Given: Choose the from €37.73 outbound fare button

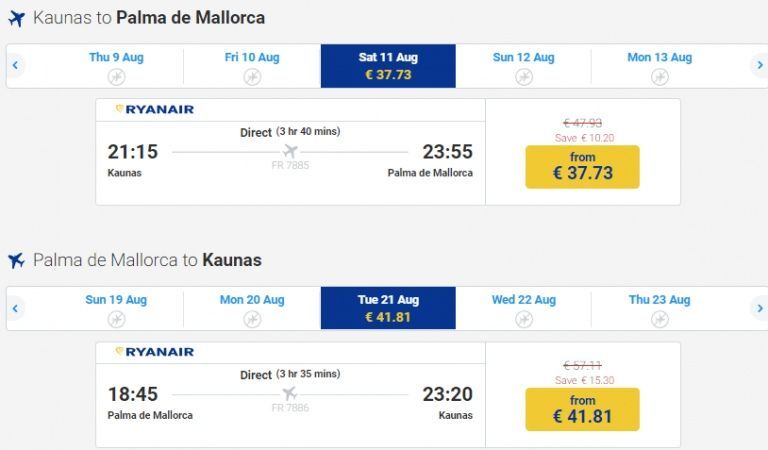Looking at the screenshot, I should (582, 167).
